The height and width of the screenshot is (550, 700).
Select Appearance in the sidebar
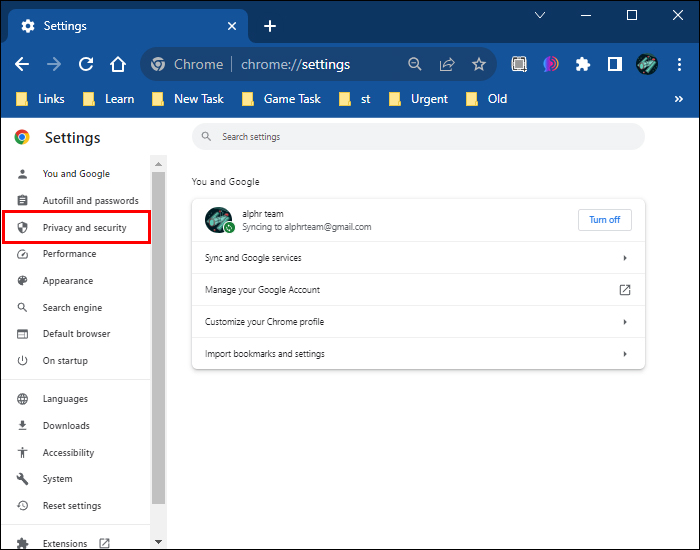67,281
